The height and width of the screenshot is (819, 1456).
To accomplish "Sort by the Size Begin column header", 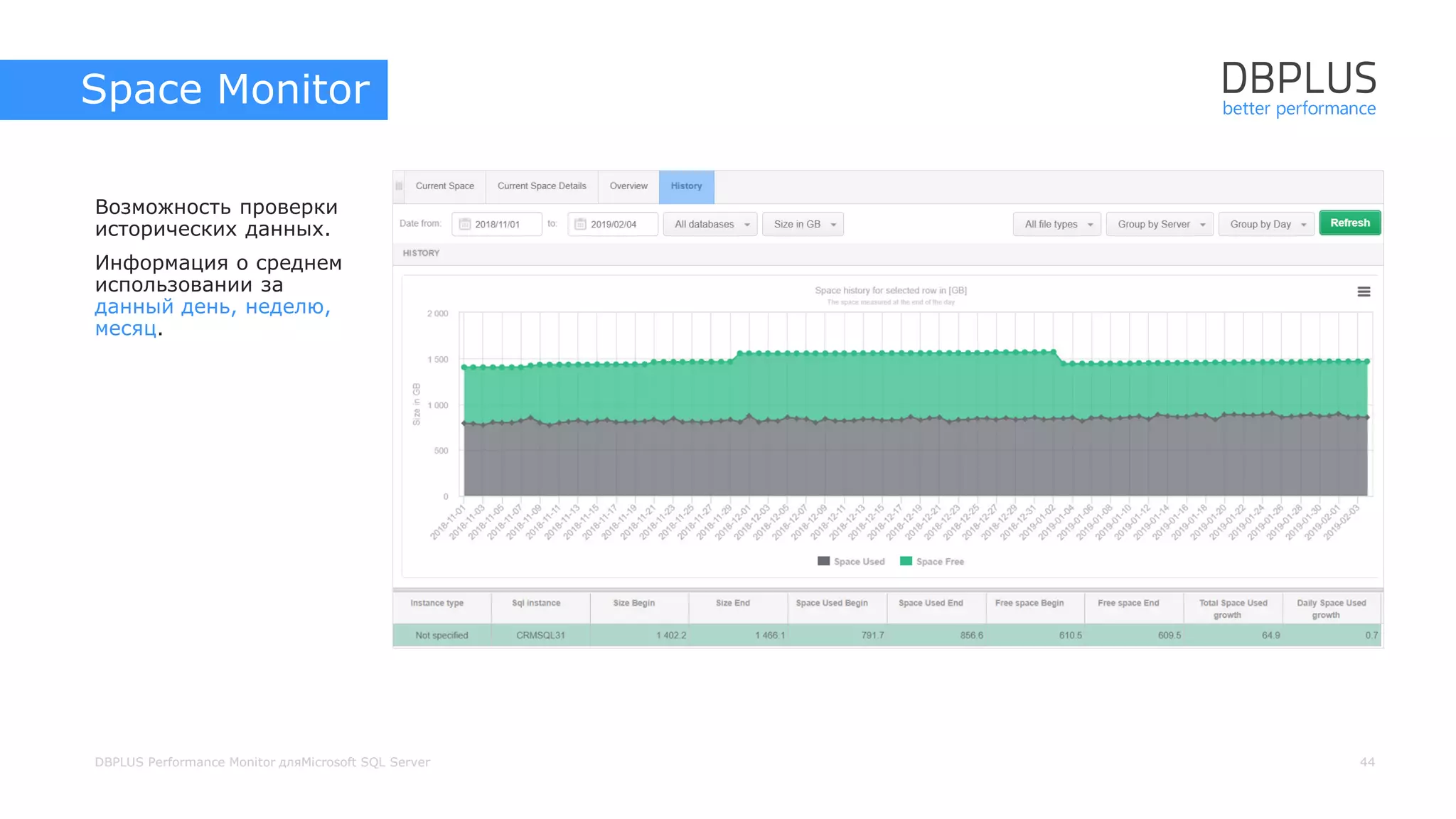I will [633, 603].
